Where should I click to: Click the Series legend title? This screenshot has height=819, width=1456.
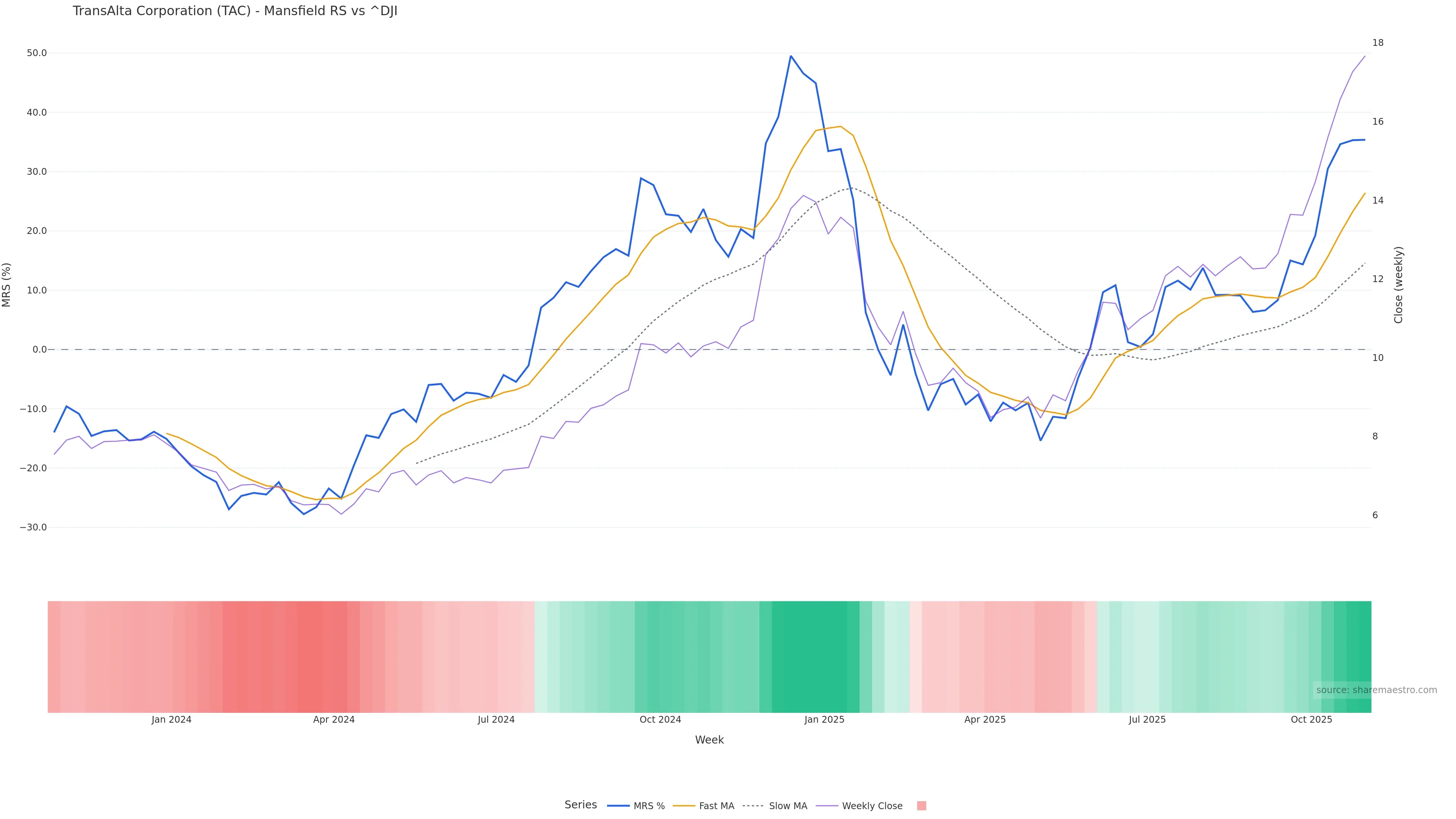pyautogui.click(x=581, y=805)
